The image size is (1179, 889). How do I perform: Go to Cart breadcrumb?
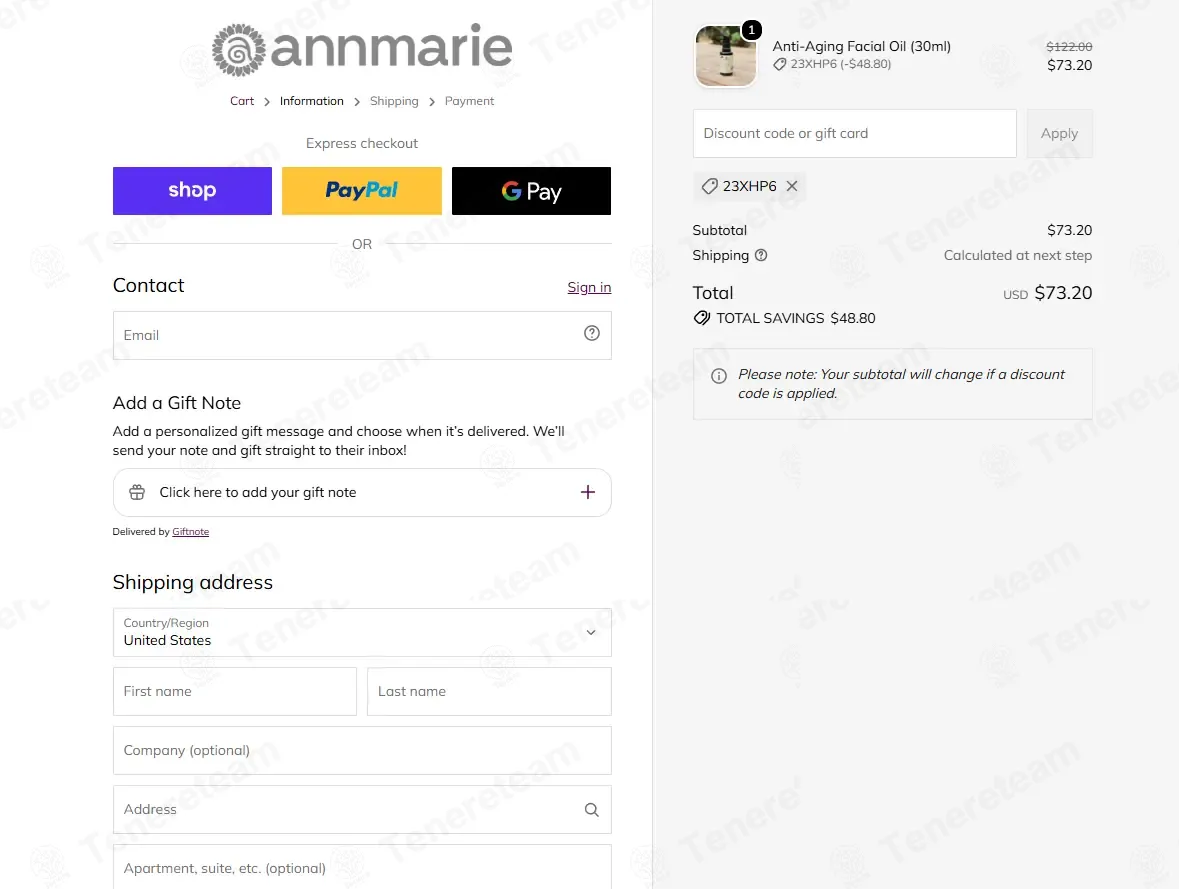tap(241, 101)
